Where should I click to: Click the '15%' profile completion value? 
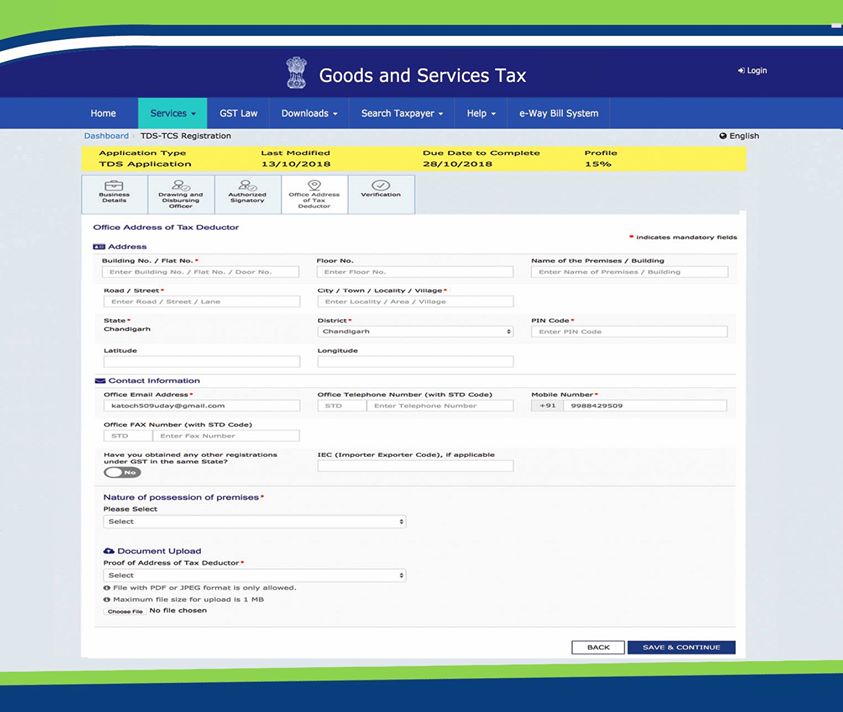[x=598, y=164]
